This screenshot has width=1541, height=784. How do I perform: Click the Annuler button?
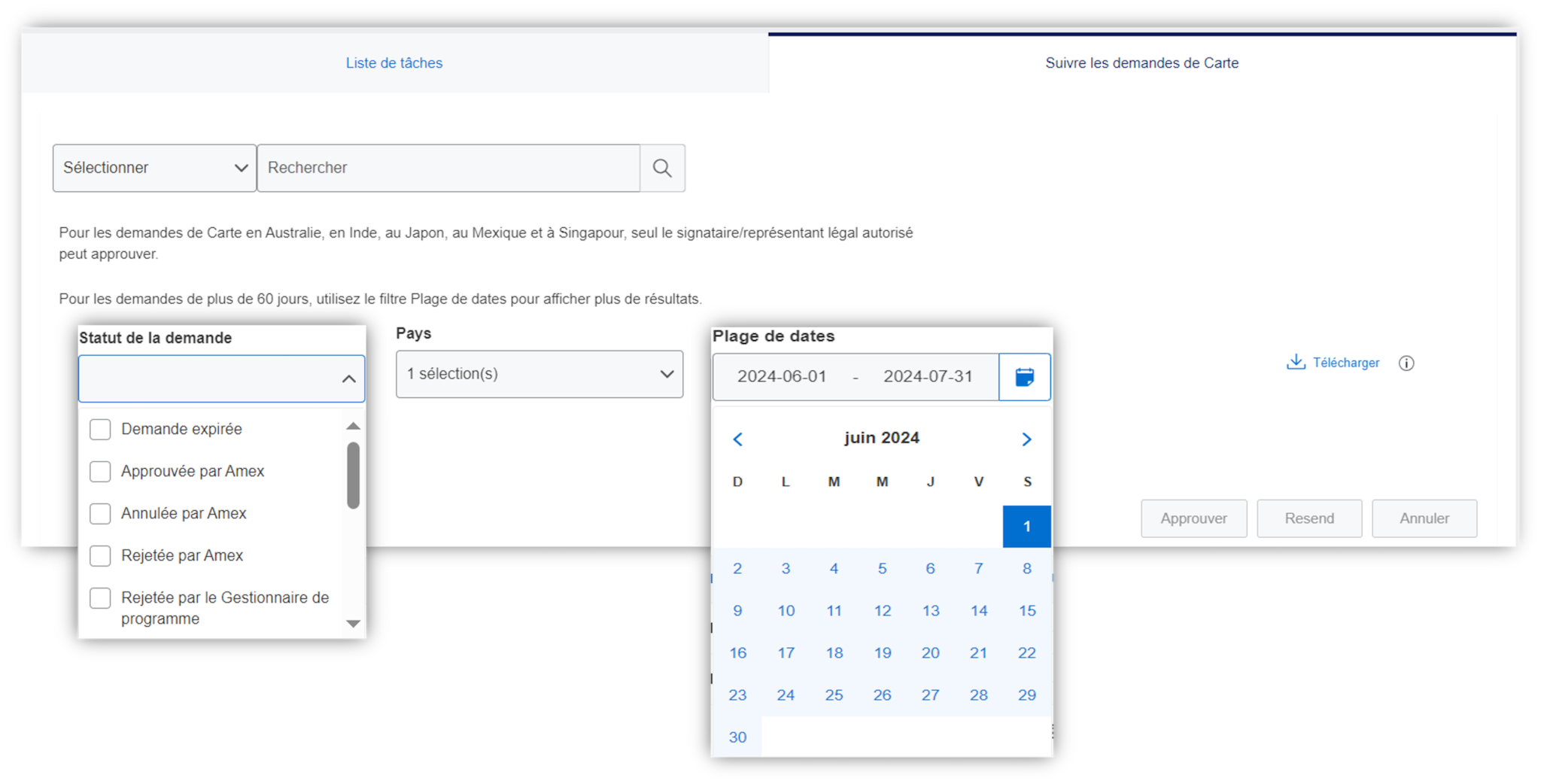click(x=1424, y=518)
